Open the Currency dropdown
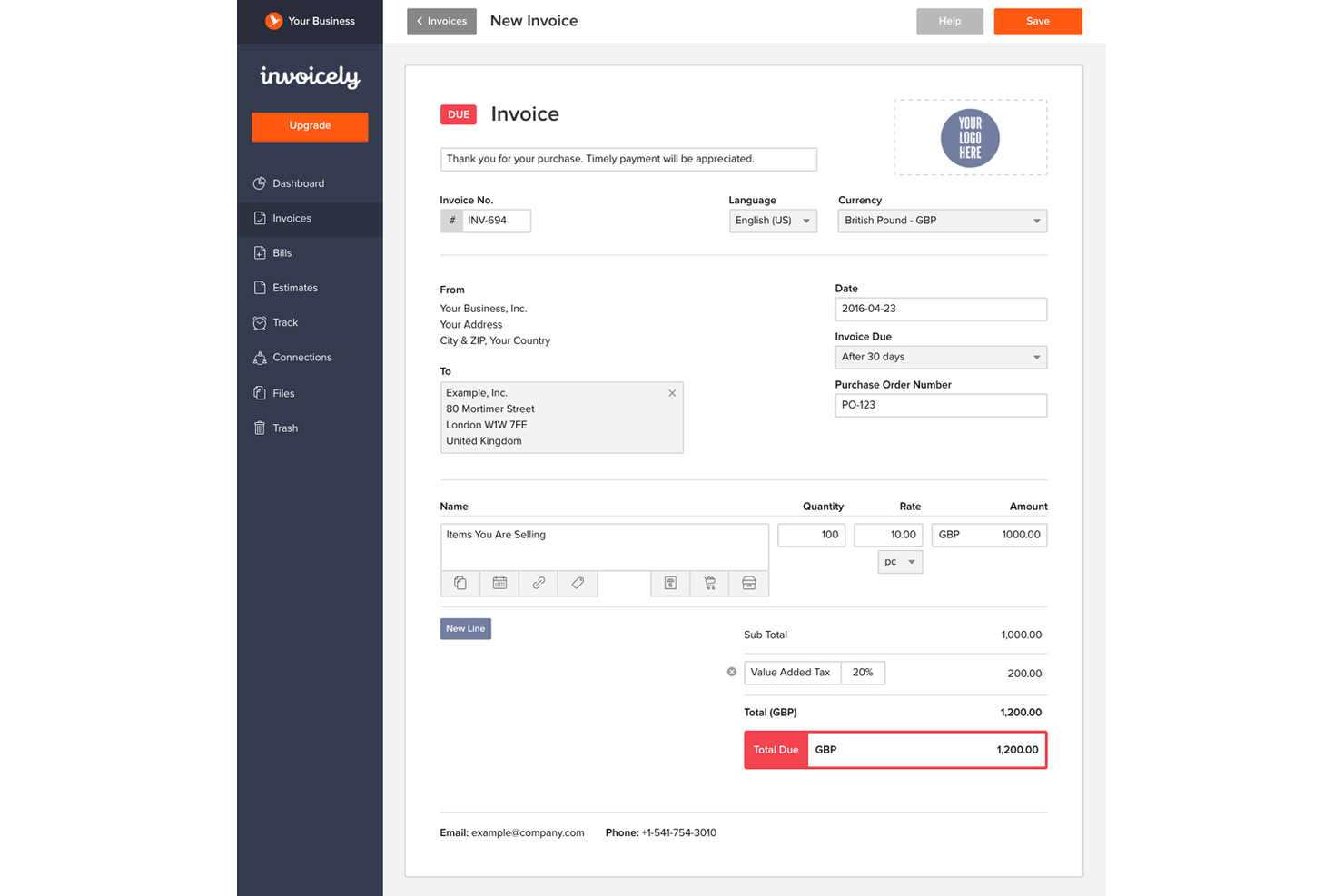Image resolution: width=1344 pixels, height=896 pixels. tap(941, 220)
